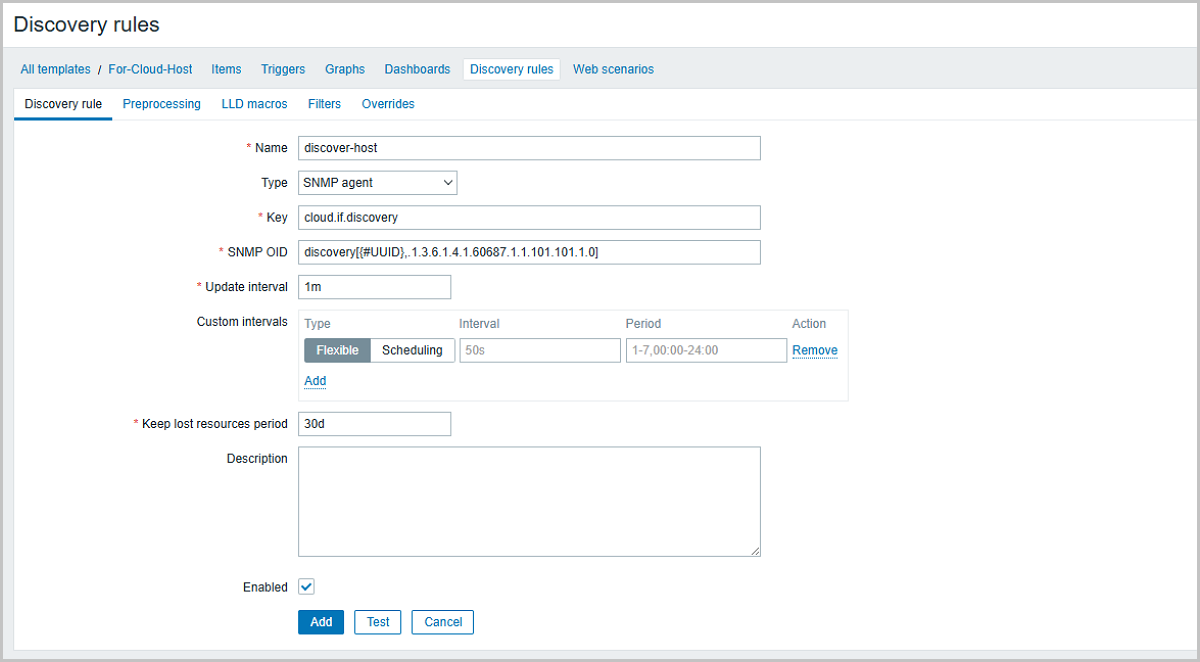Viewport: 1200px width, 662px height.
Task: Open the Graphs section
Action: click(344, 69)
